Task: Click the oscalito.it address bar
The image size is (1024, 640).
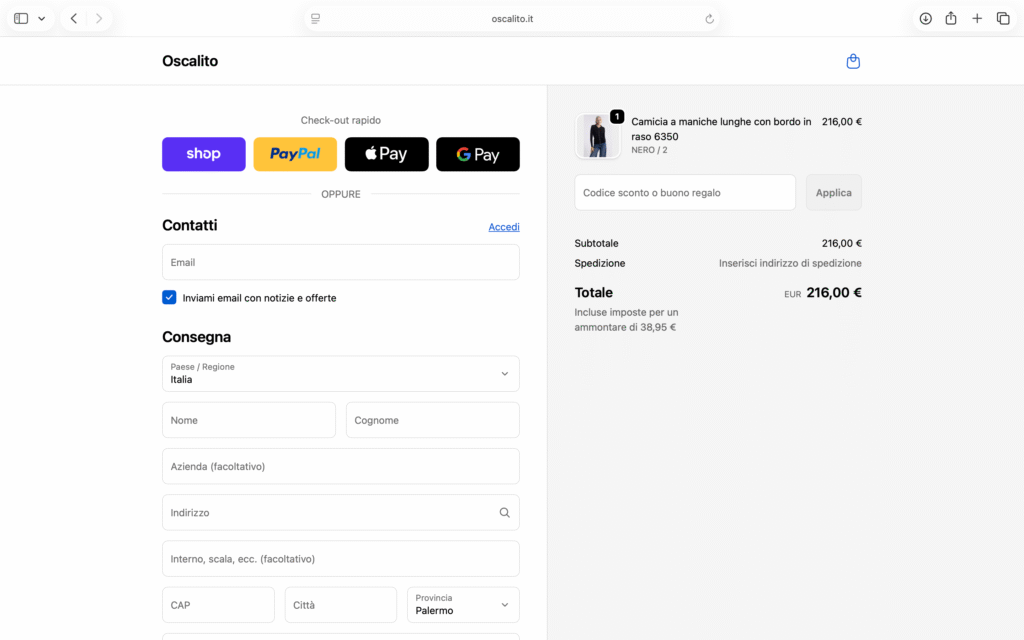Action: coord(512,19)
